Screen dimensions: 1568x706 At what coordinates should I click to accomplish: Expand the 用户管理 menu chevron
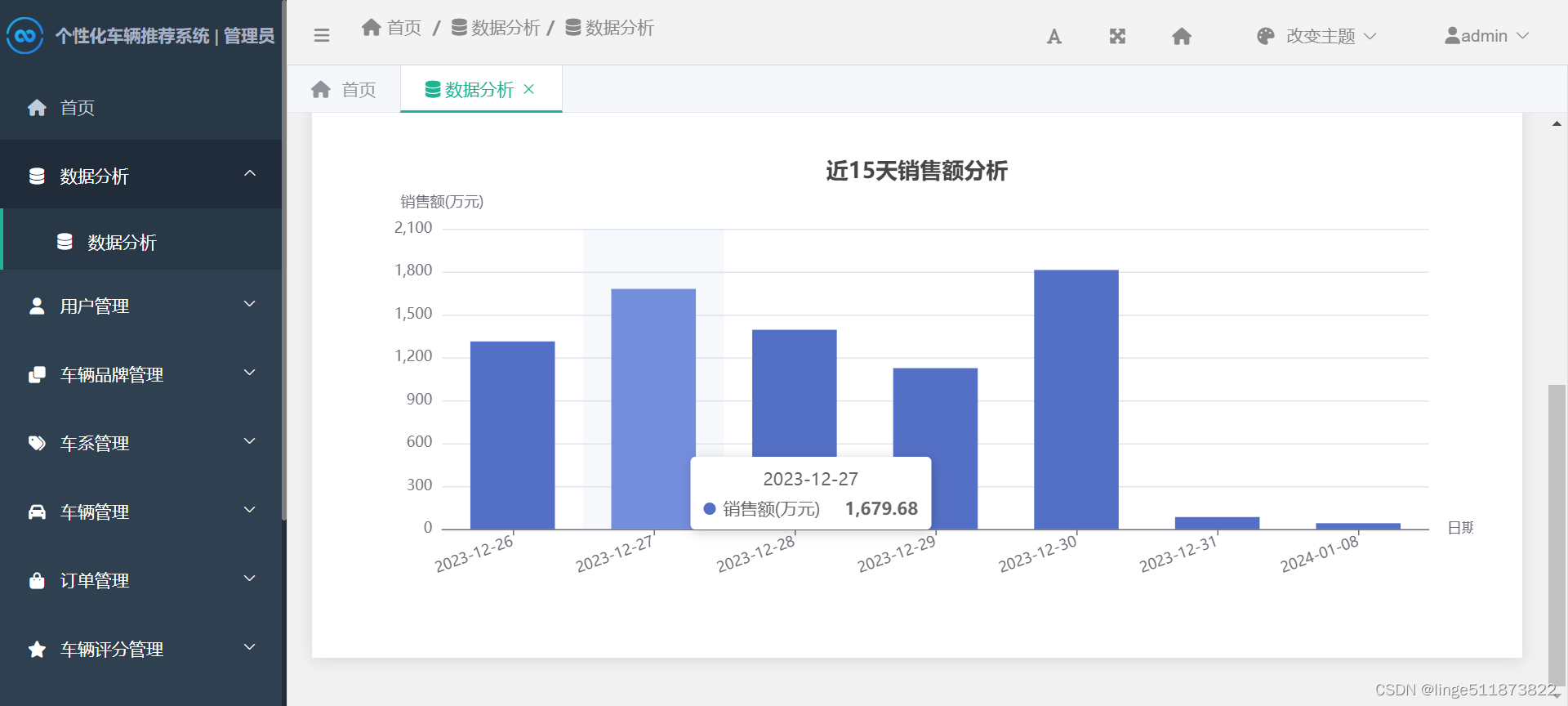250,304
